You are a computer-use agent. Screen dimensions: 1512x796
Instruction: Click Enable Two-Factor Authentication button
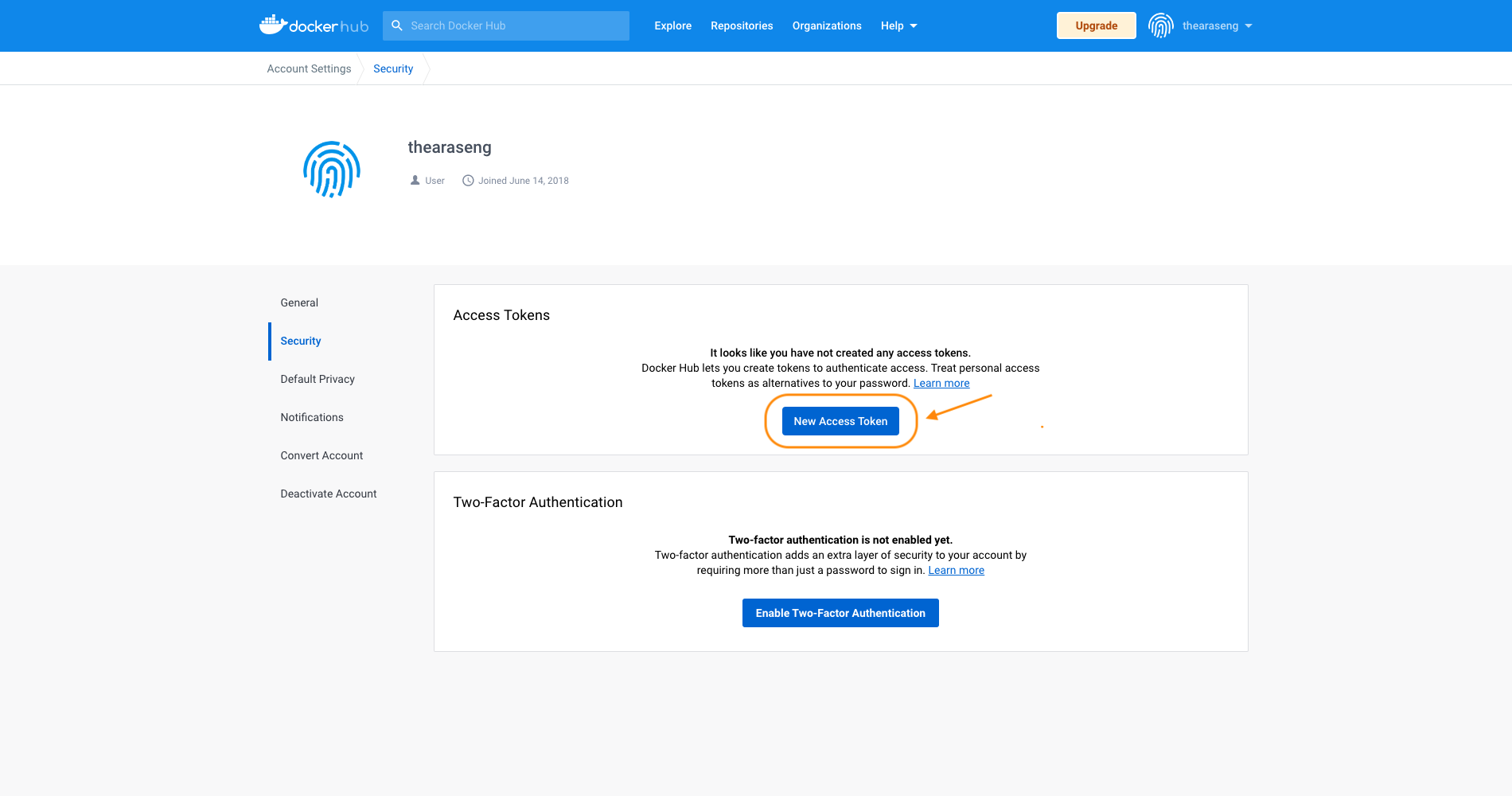[840, 613]
